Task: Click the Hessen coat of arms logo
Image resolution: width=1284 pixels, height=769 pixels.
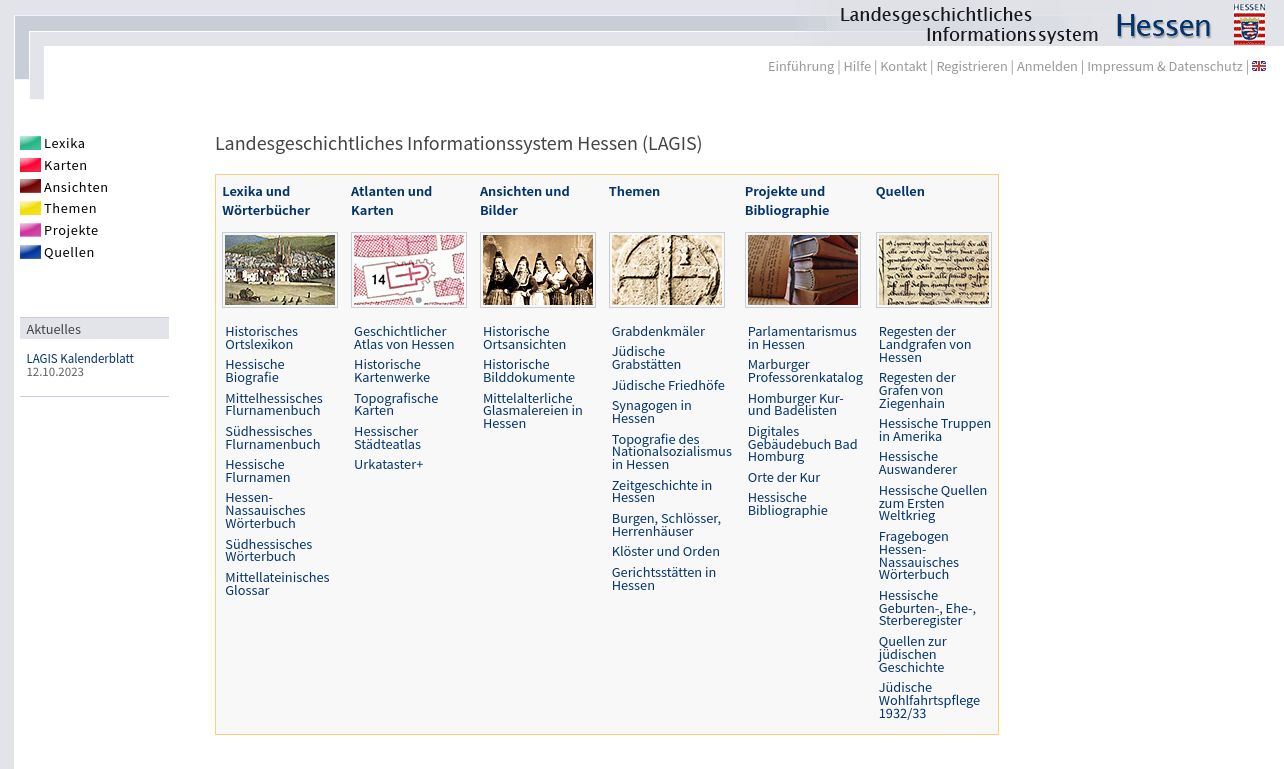Action: (x=1249, y=24)
